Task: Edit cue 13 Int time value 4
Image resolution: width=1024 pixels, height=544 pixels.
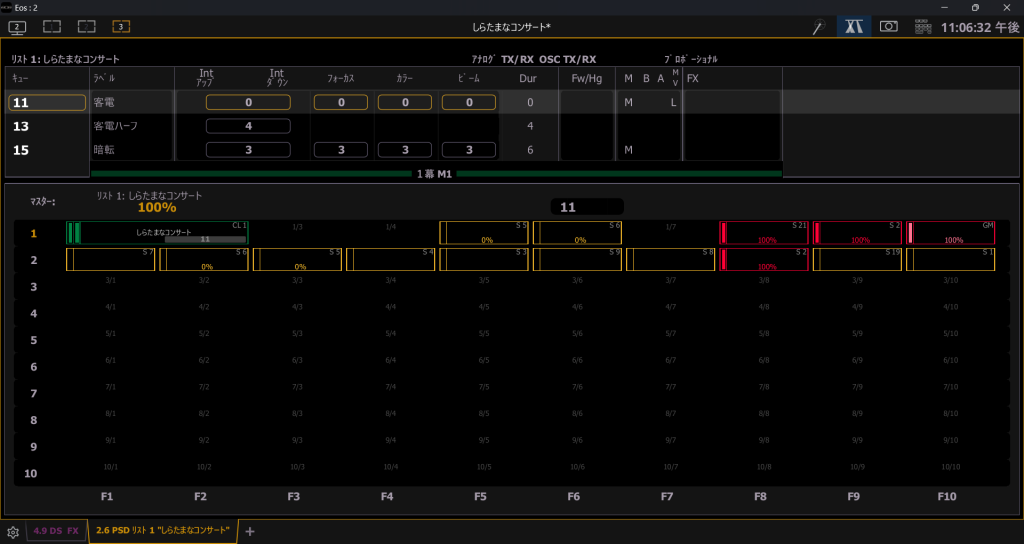Action: pyautogui.click(x=248, y=126)
